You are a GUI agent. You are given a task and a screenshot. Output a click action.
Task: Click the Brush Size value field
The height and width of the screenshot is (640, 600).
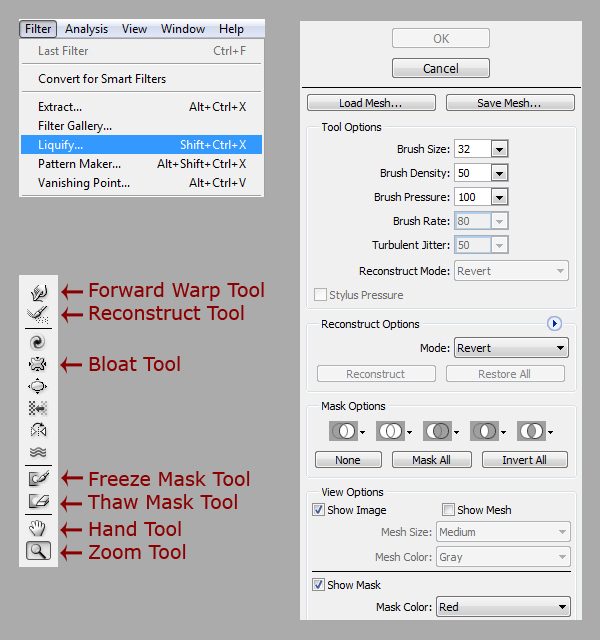click(473, 149)
